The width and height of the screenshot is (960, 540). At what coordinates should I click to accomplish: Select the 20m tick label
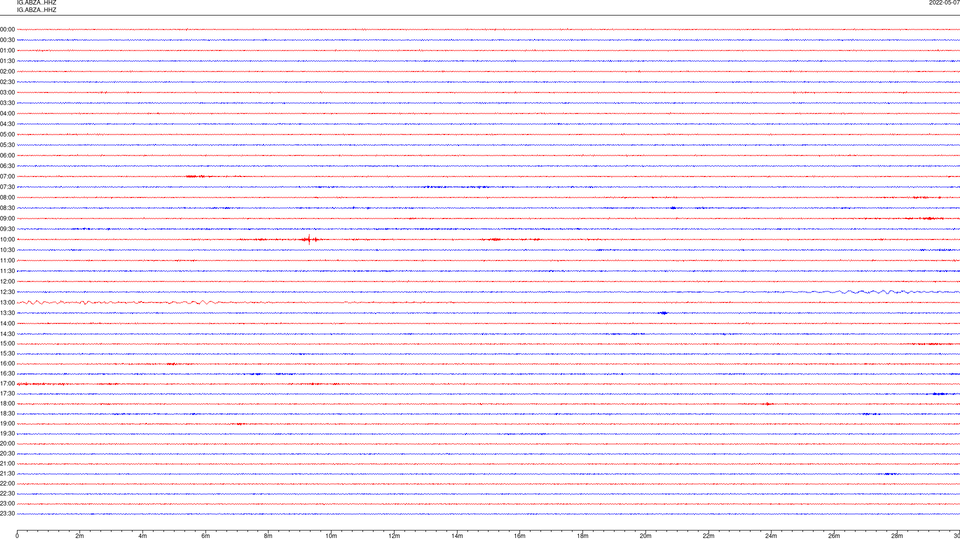point(645,536)
